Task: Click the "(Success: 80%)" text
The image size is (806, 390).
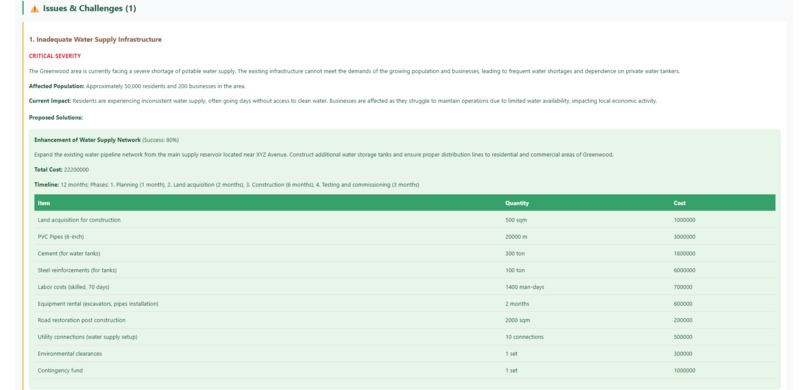Action: (160, 140)
